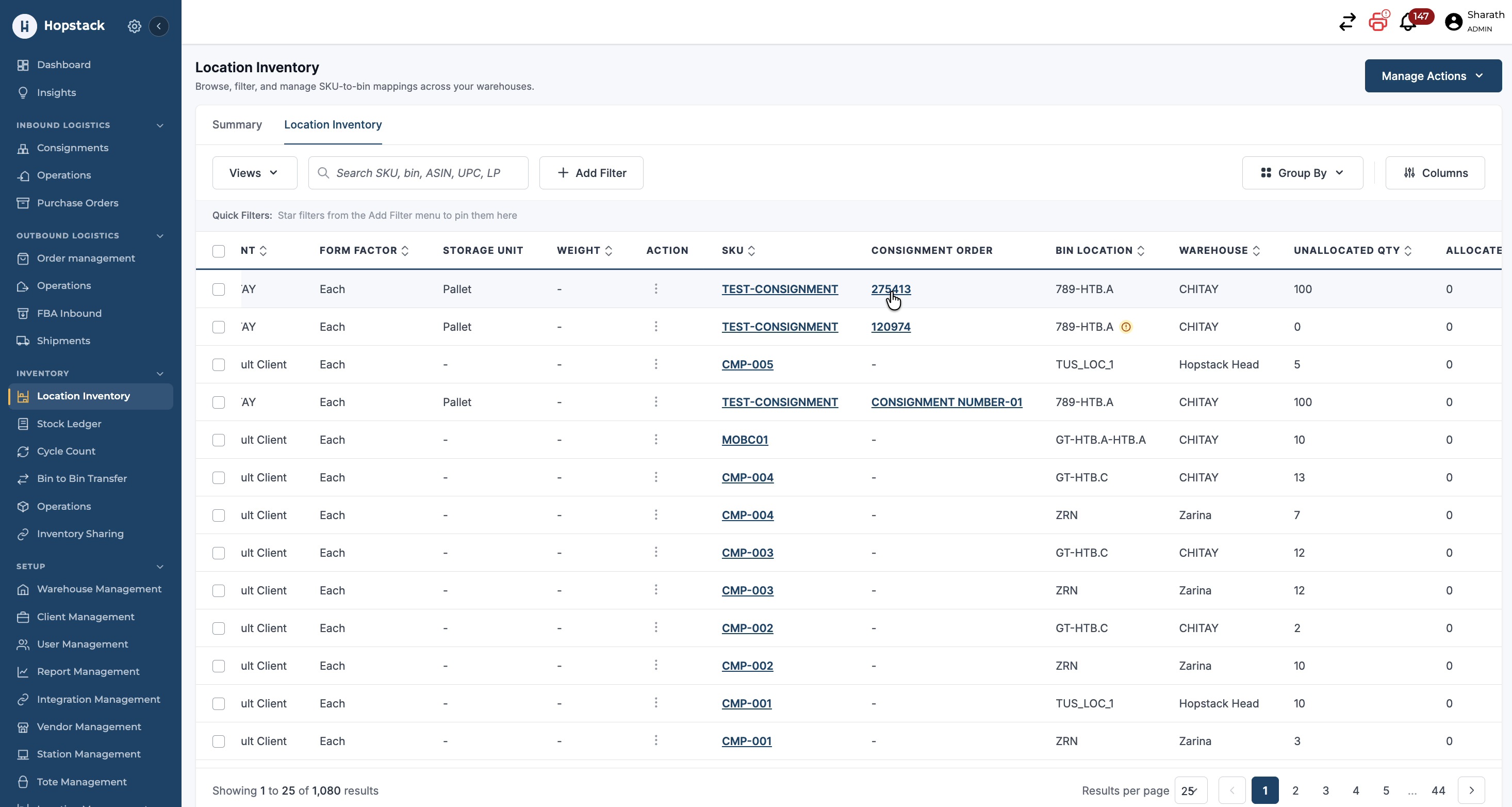Click the red printer status icon

(1378, 22)
